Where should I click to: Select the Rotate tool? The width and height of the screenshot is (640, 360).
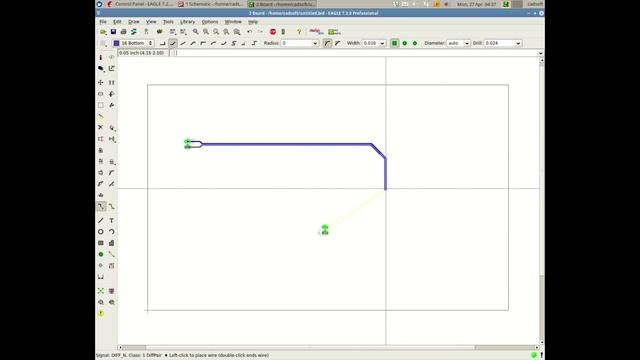pyautogui.click(x=111, y=94)
